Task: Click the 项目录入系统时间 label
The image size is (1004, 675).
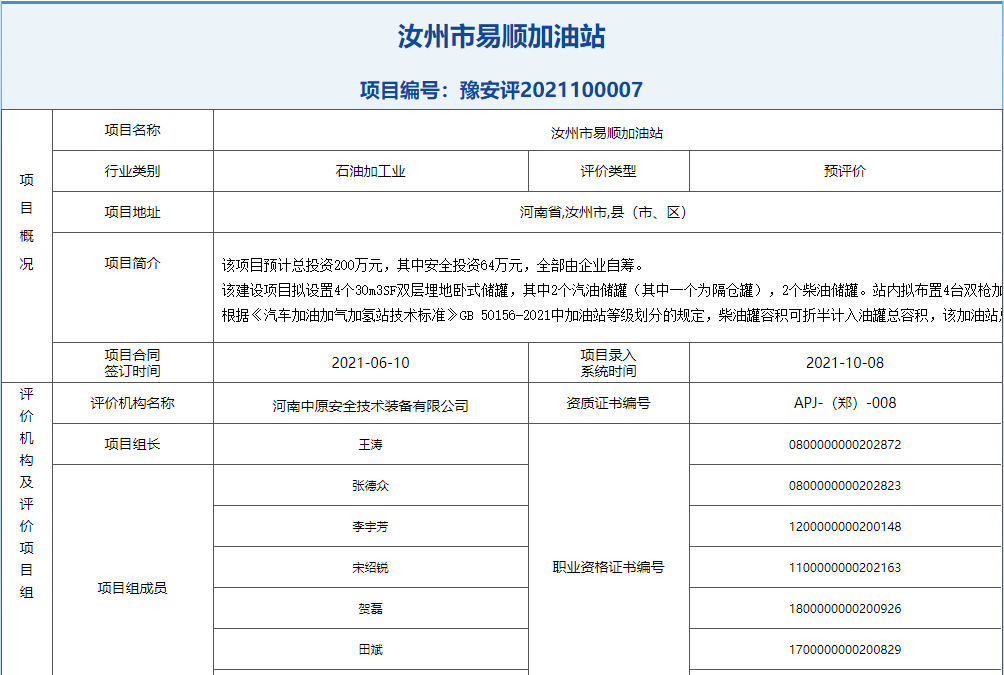Action: point(608,362)
